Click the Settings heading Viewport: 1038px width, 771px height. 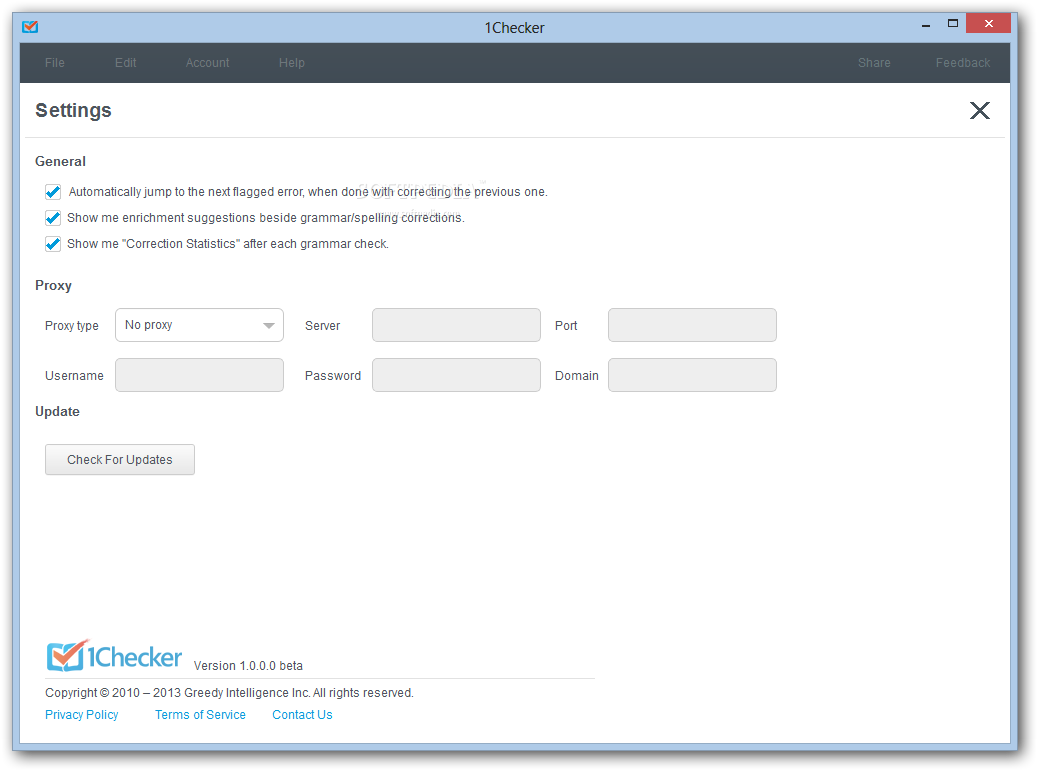coord(73,111)
